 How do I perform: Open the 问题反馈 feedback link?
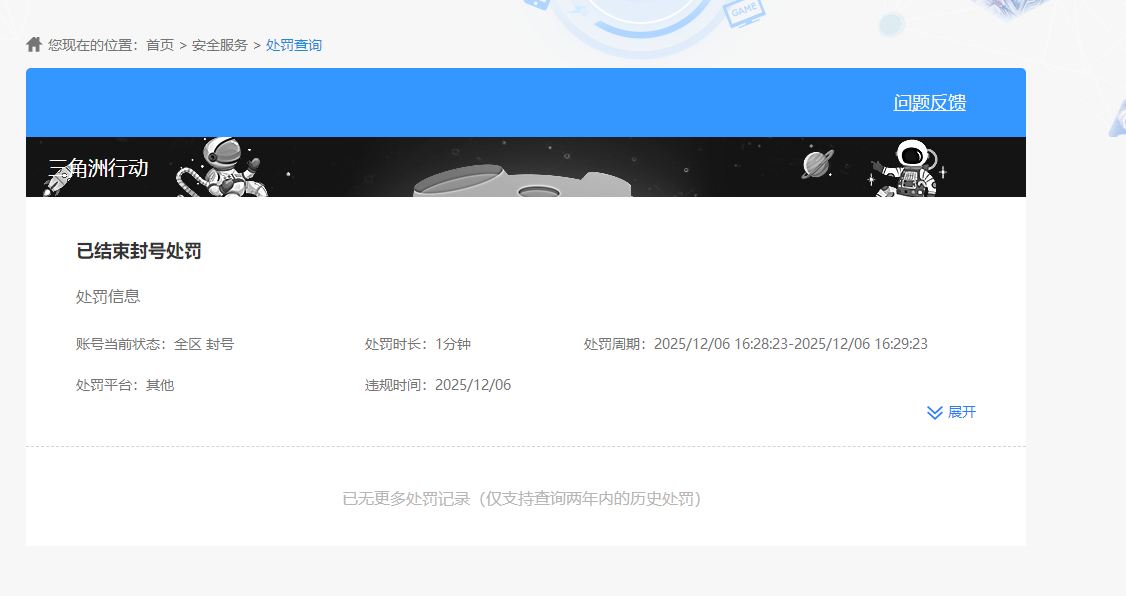pyautogui.click(x=929, y=103)
